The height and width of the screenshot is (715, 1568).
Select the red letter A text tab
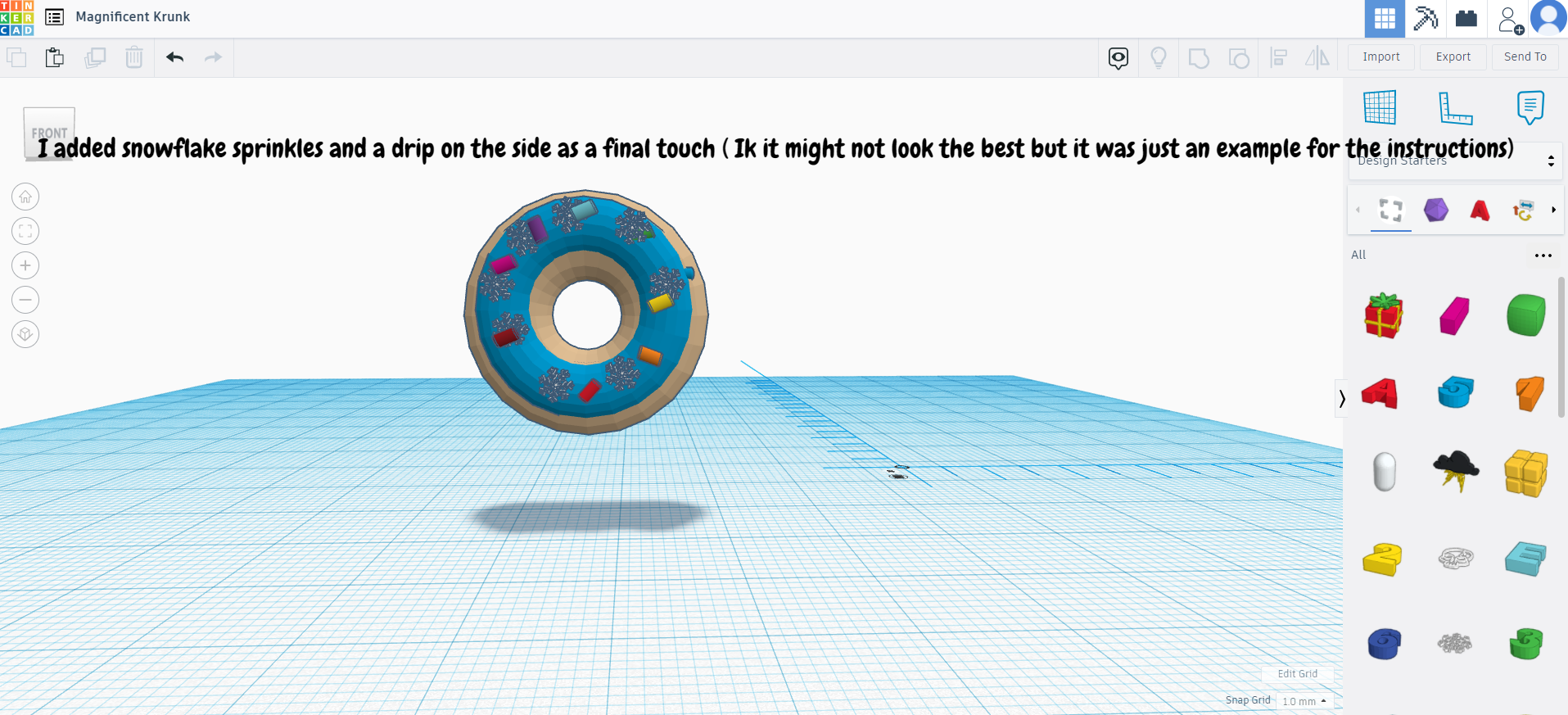(x=1480, y=210)
